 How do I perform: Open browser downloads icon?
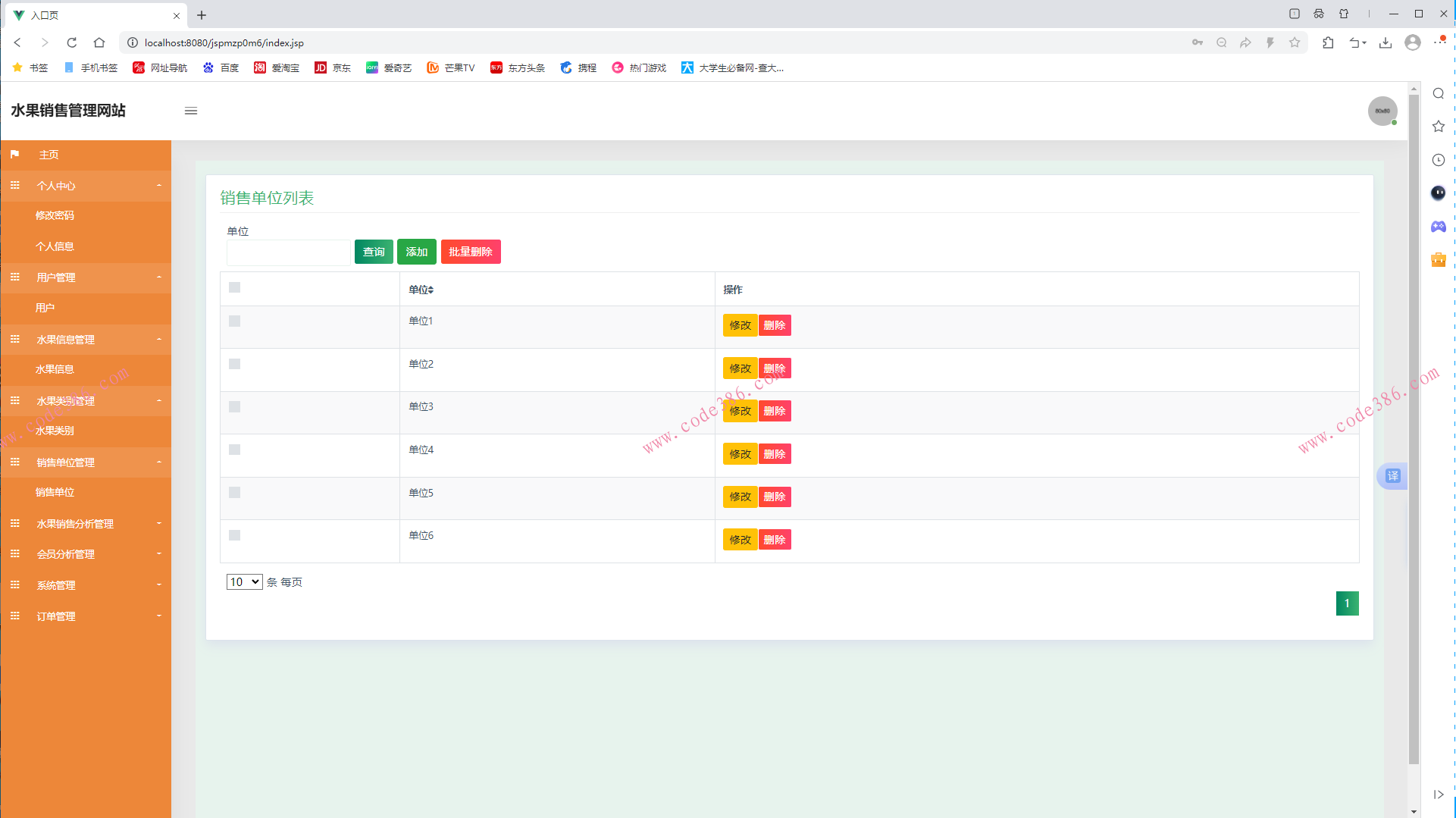[x=1385, y=42]
